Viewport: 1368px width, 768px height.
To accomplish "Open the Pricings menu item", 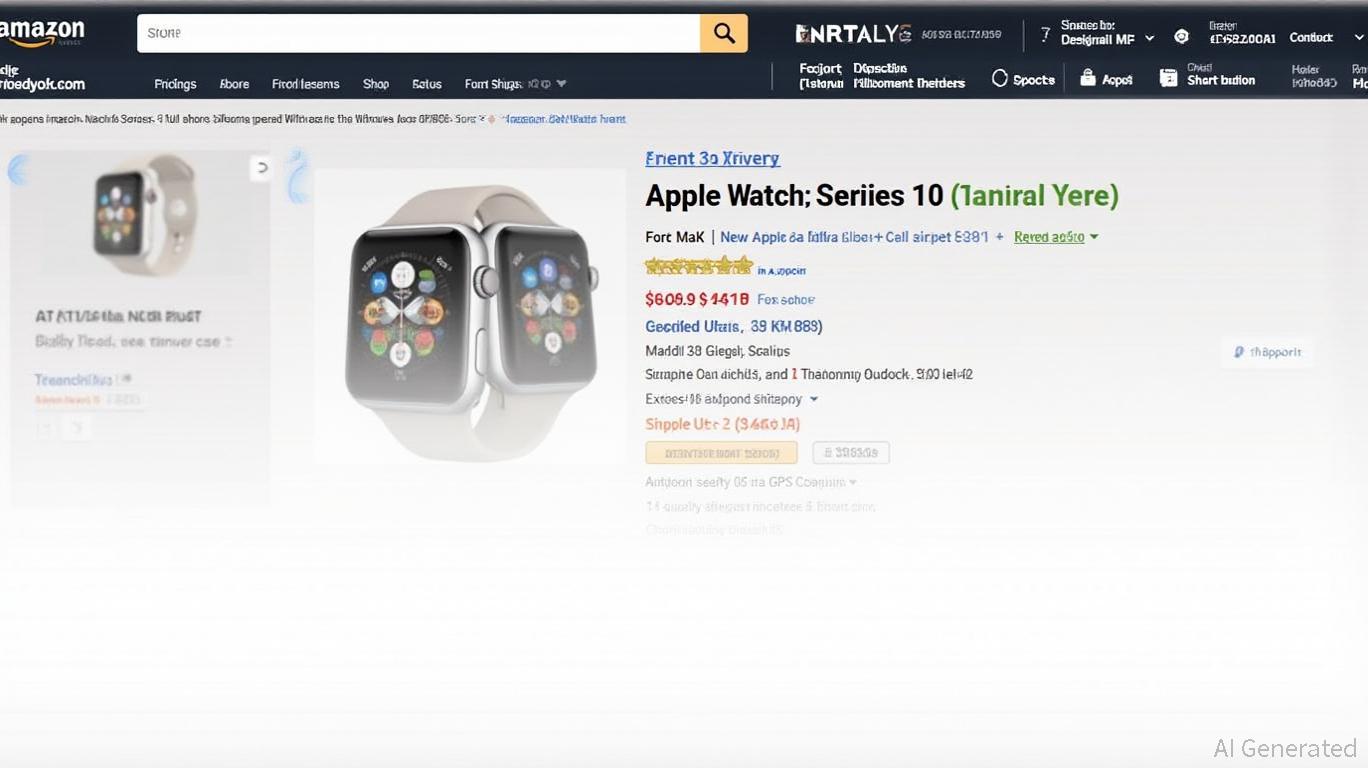I will pos(175,84).
